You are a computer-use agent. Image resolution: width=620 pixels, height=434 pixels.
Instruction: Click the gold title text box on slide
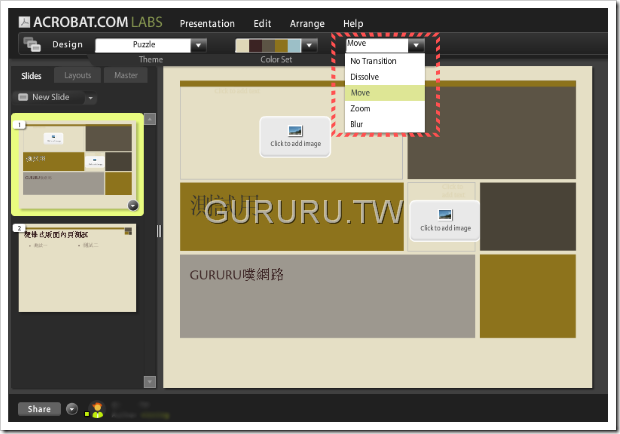point(292,217)
